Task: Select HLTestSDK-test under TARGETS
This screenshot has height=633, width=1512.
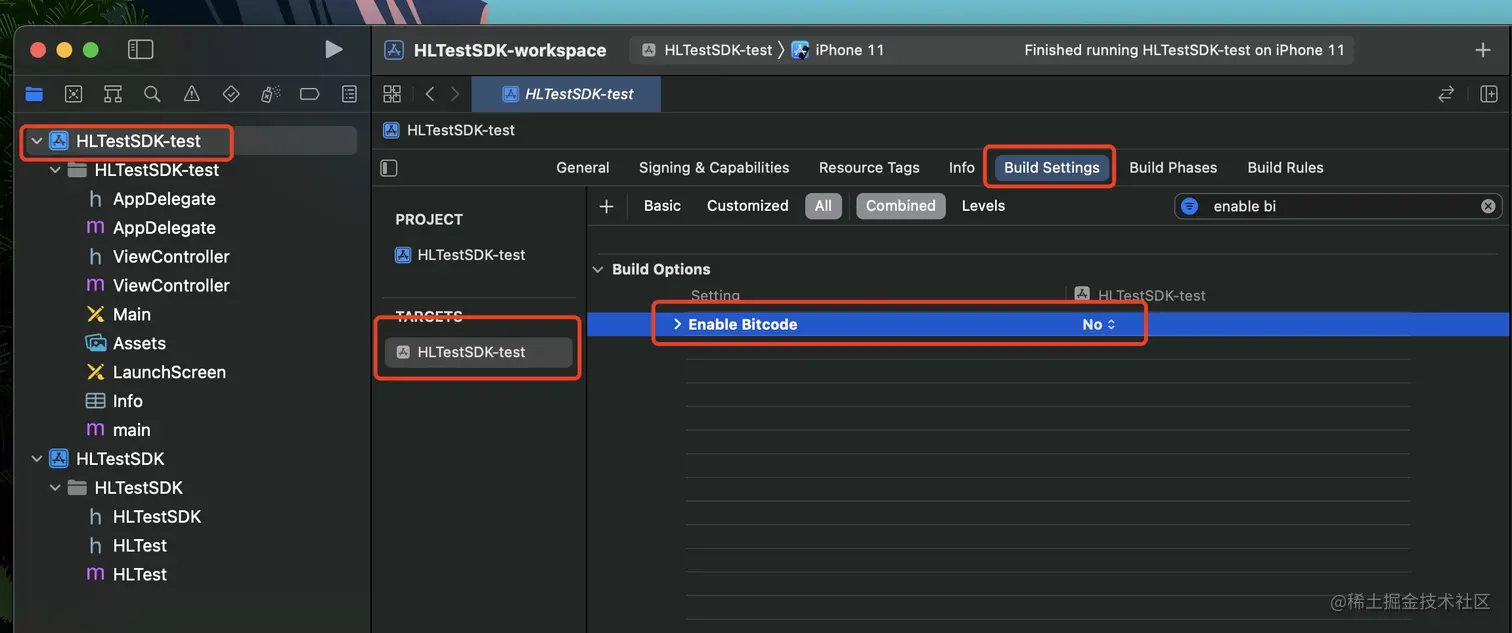Action: tap(478, 352)
